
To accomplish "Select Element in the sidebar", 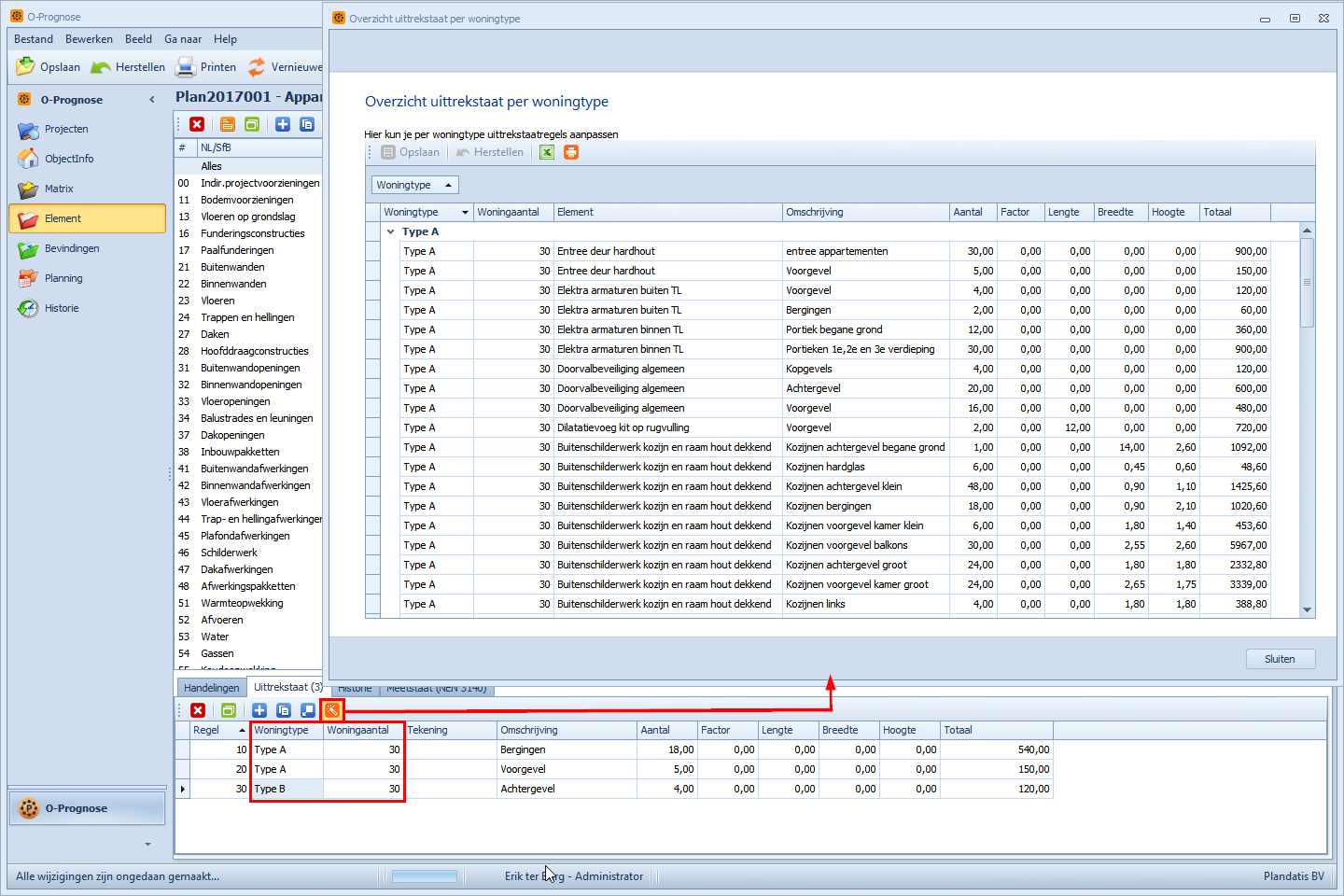I will click(87, 218).
